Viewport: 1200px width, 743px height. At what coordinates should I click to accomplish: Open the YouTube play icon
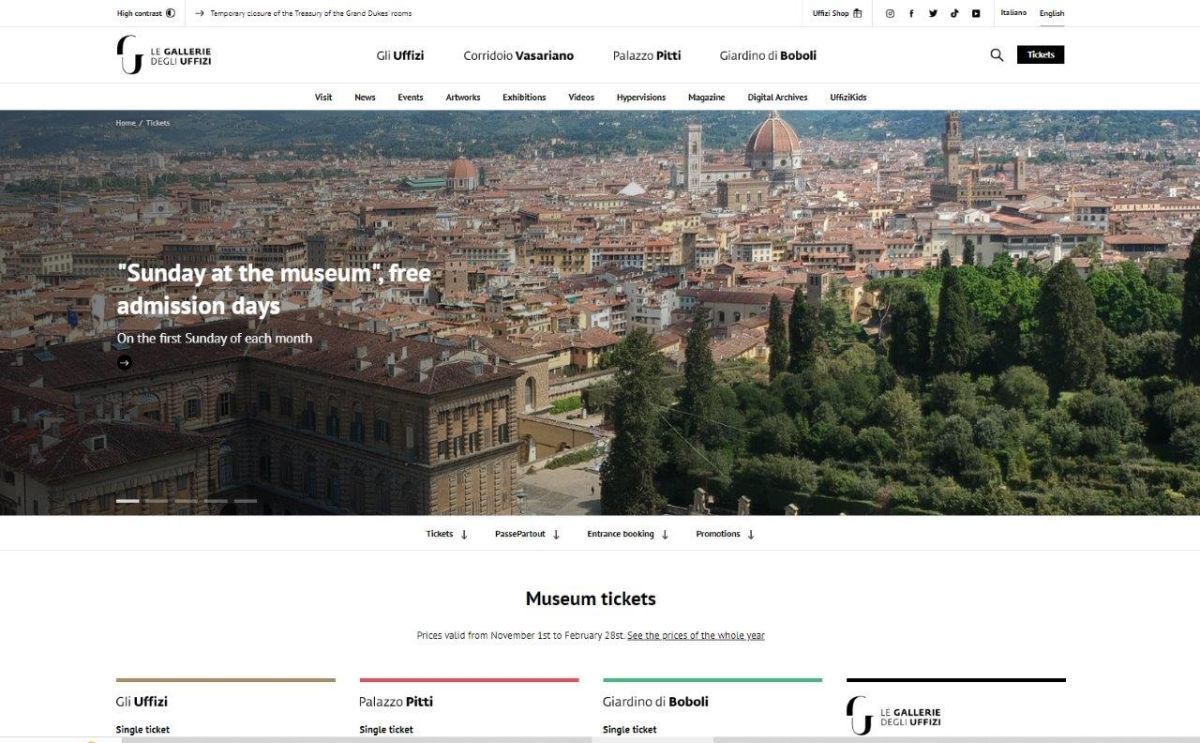tap(976, 13)
